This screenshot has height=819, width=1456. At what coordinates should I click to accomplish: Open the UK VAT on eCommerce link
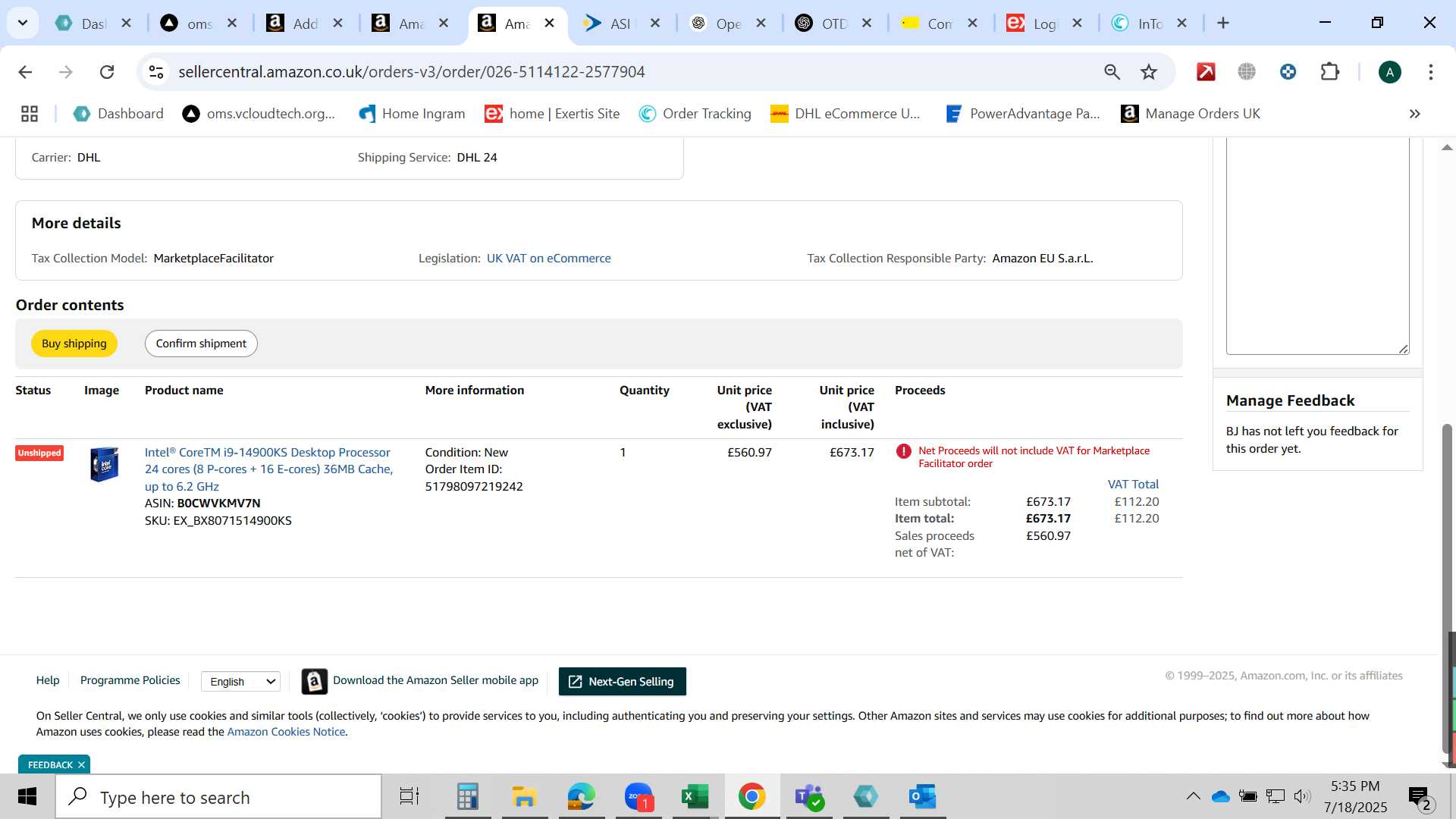(x=548, y=259)
